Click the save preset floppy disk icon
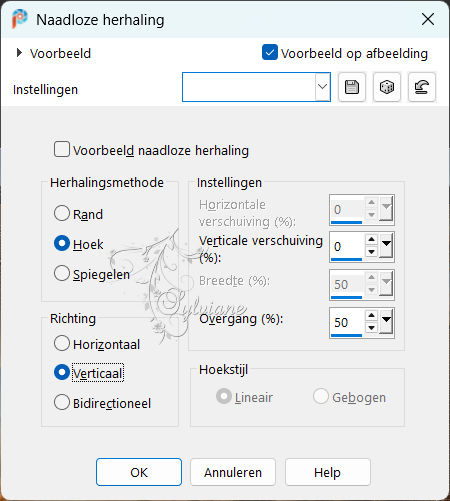 click(x=352, y=87)
